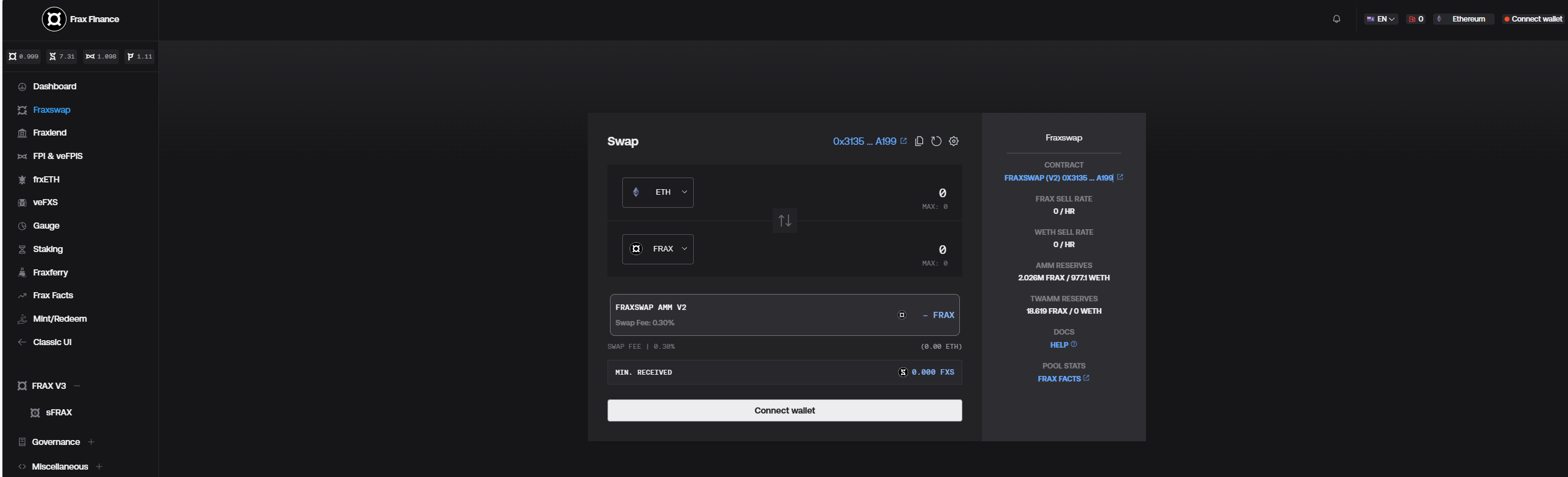Screen dimensions: 1568x477
Task: Open the Ethereum network selector
Action: (x=1463, y=19)
